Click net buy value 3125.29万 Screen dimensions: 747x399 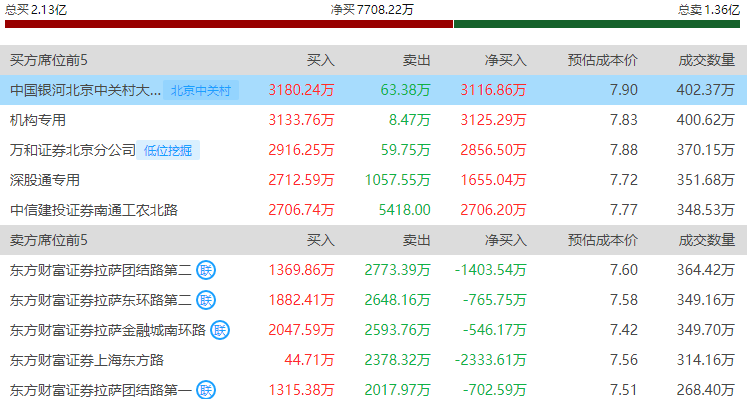pos(493,120)
